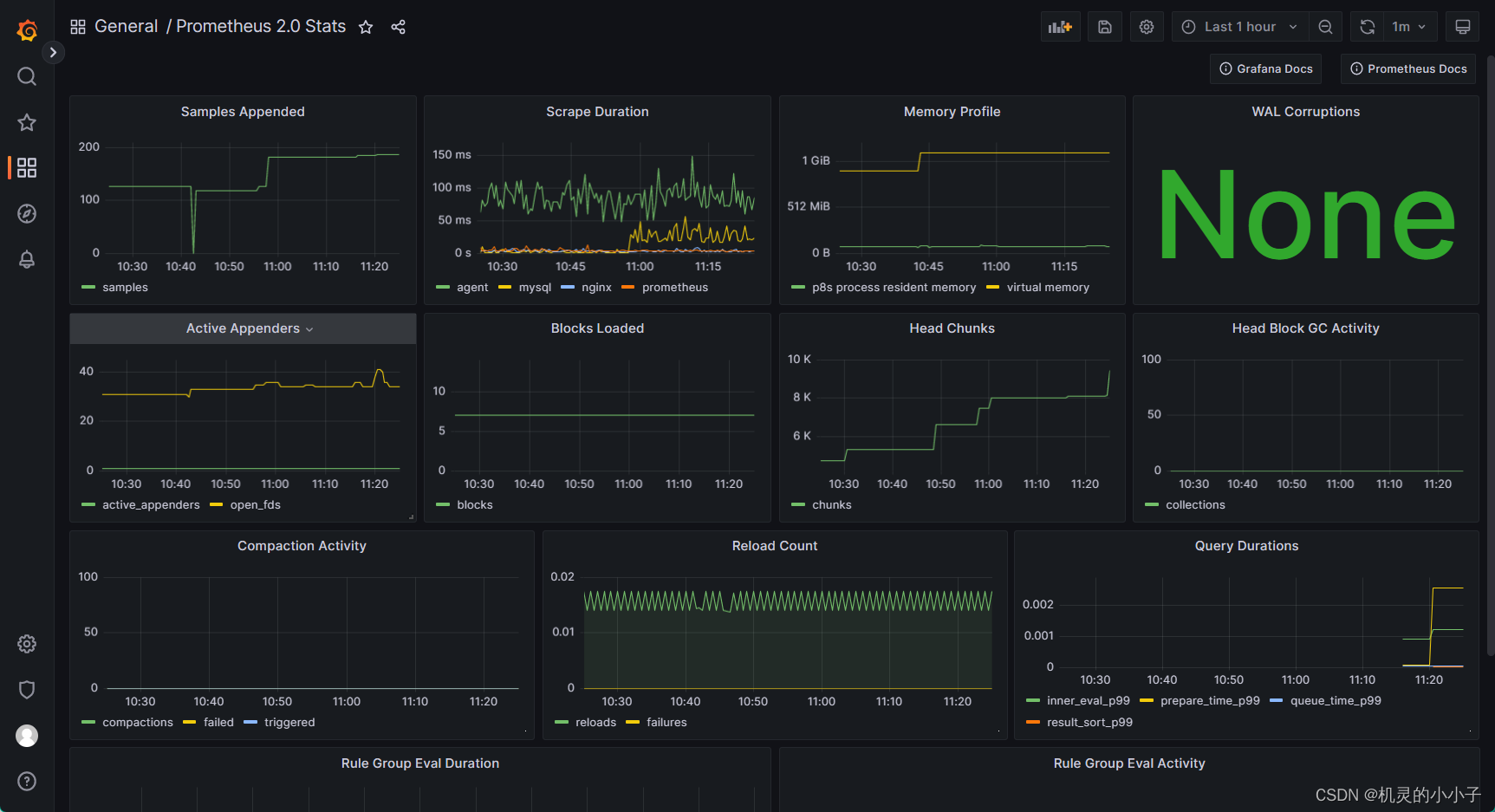Image resolution: width=1495 pixels, height=812 pixels.
Task: Open the 1m refresh interval dropdown
Action: [1410, 27]
